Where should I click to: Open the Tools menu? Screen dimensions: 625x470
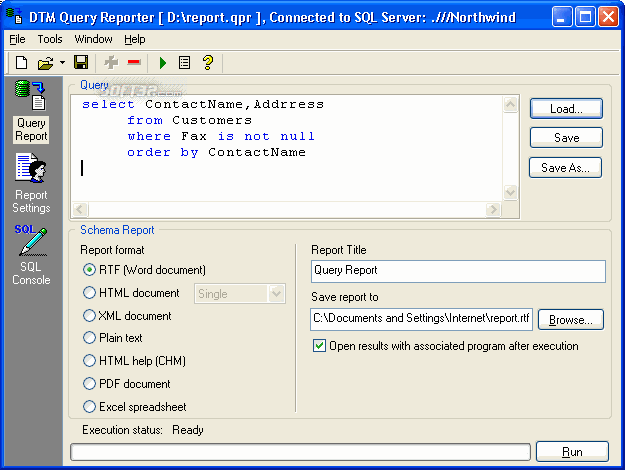point(50,39)
